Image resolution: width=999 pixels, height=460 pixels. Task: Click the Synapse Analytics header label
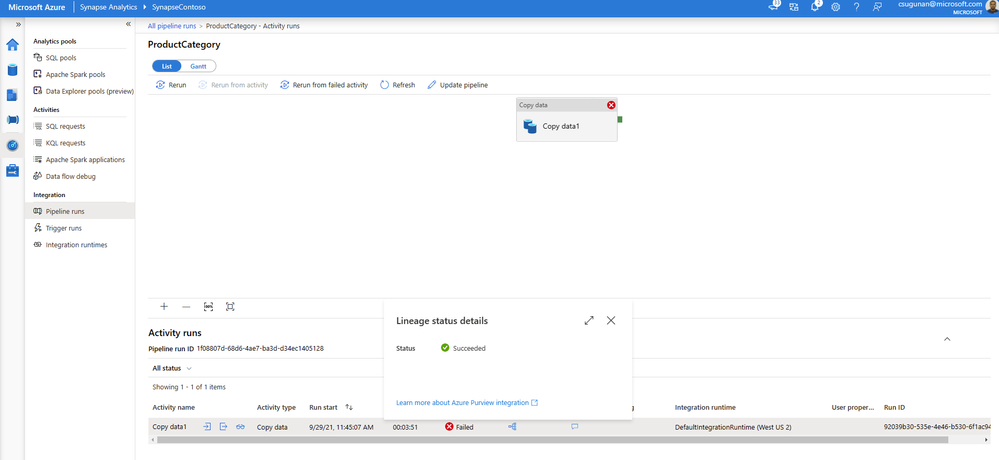click(108, 7)
